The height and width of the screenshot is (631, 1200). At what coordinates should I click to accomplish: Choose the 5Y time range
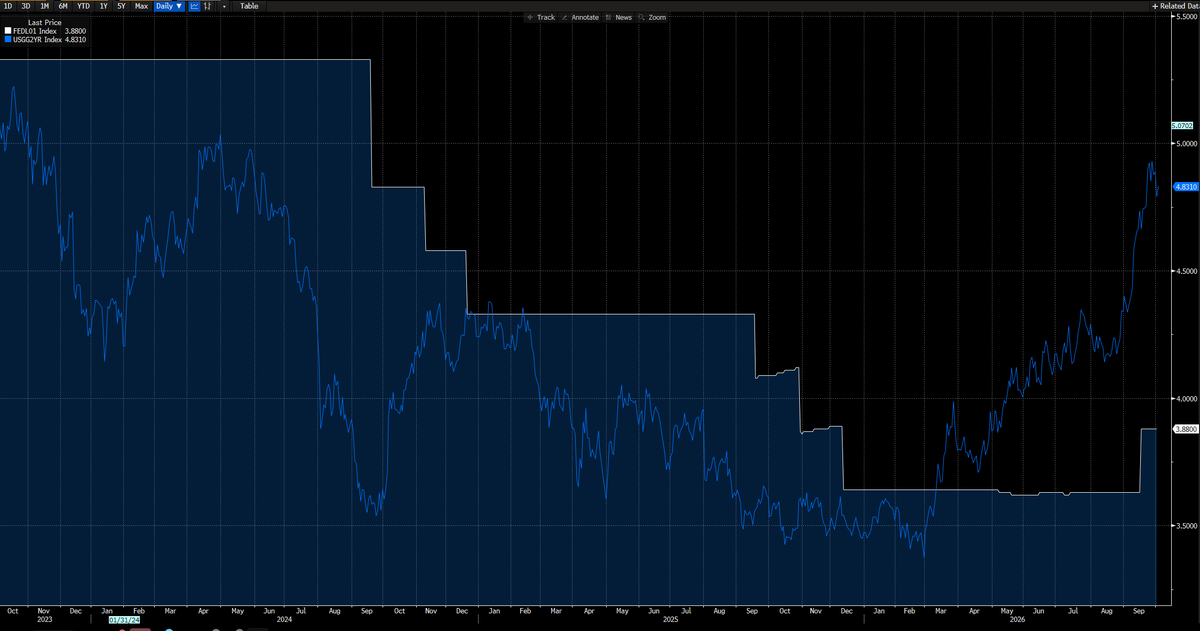tap(121, 6)
